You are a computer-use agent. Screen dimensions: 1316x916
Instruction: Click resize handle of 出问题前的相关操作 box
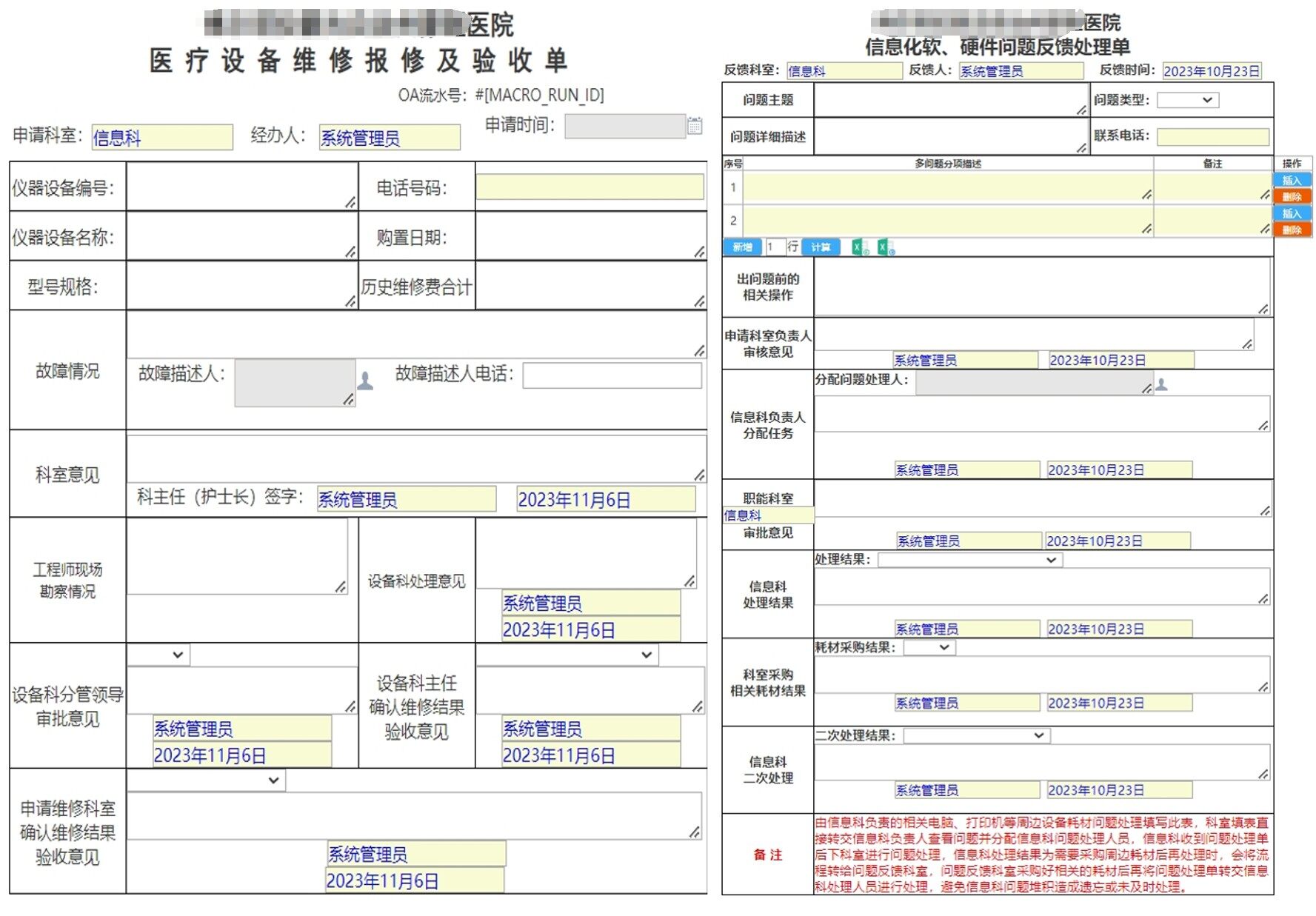1263,309
